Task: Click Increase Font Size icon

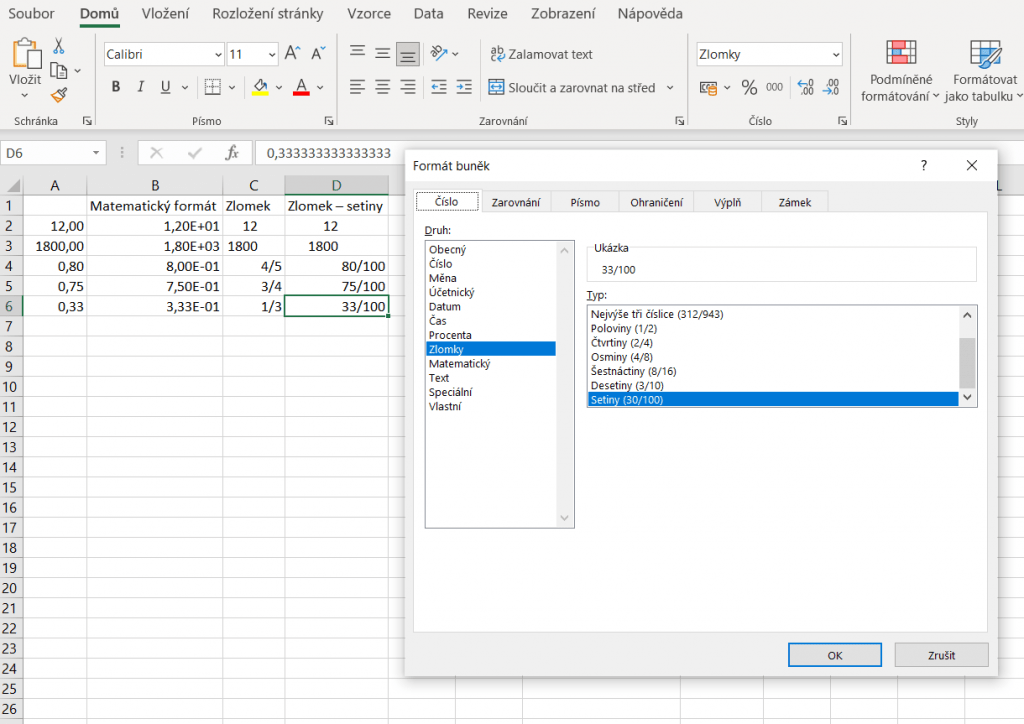Action: pyautogui.click(x=293, y=54)
